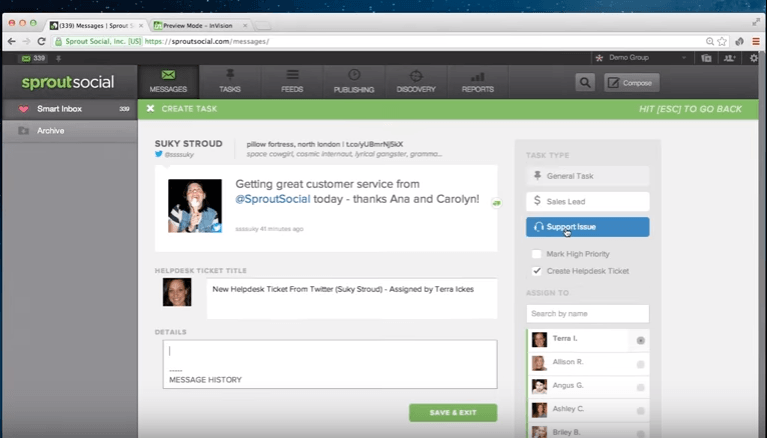This screenshot has width=767, height=438.
Task: Choose Sales Lead task type
Action: coord(587,201)
